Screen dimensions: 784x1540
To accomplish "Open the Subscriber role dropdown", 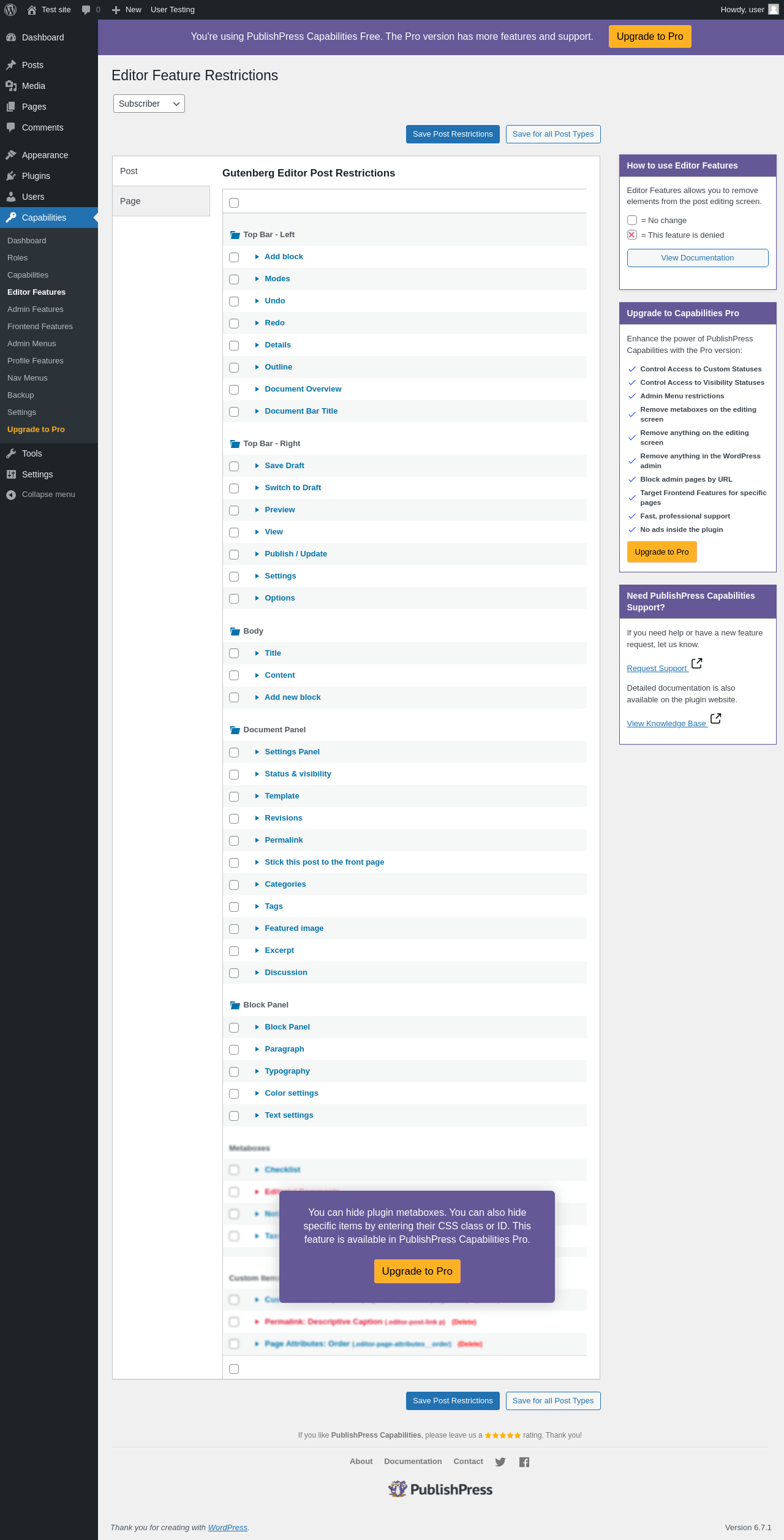I will [149, 104].
